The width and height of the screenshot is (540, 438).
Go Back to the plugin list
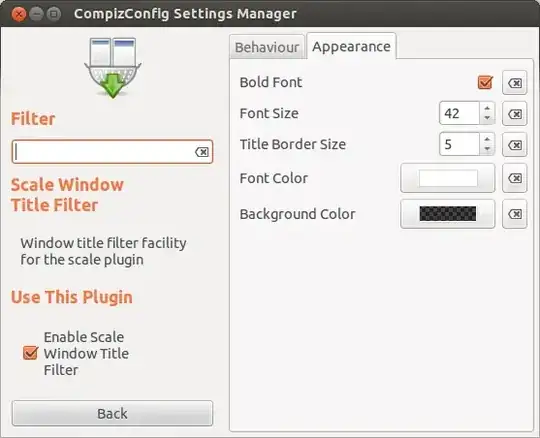pyautogui.click(x=112, y=413)
